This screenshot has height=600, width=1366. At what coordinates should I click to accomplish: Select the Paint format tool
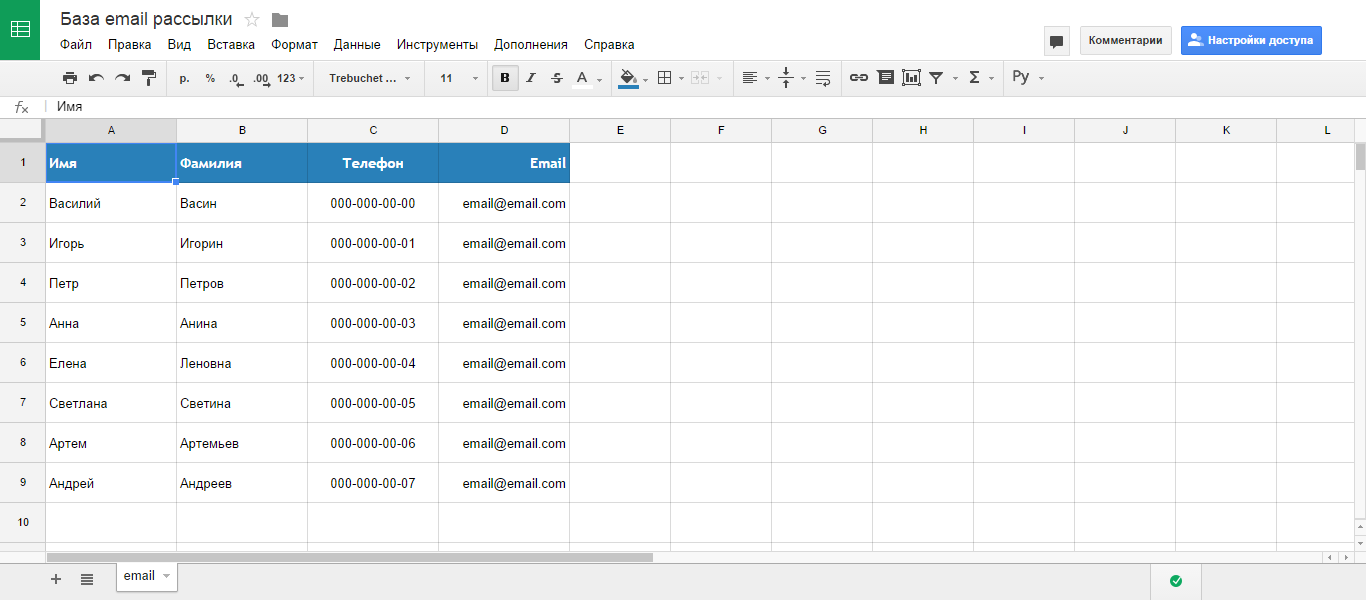(x=147, y=77)
